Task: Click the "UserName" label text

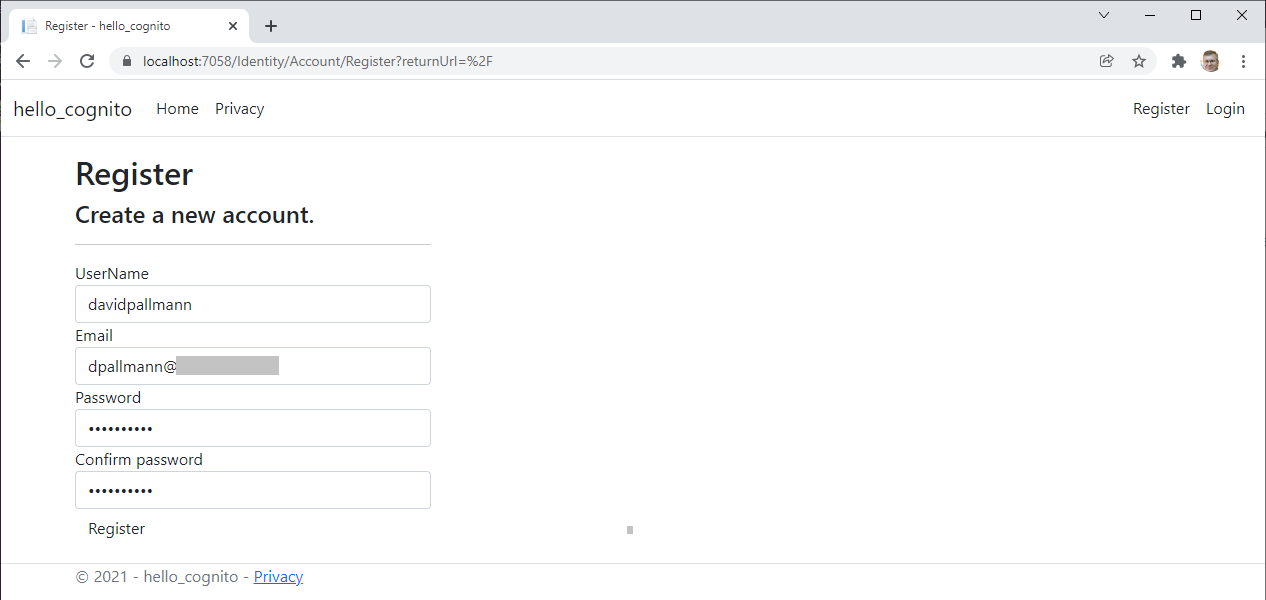Action: pos(112,274)
